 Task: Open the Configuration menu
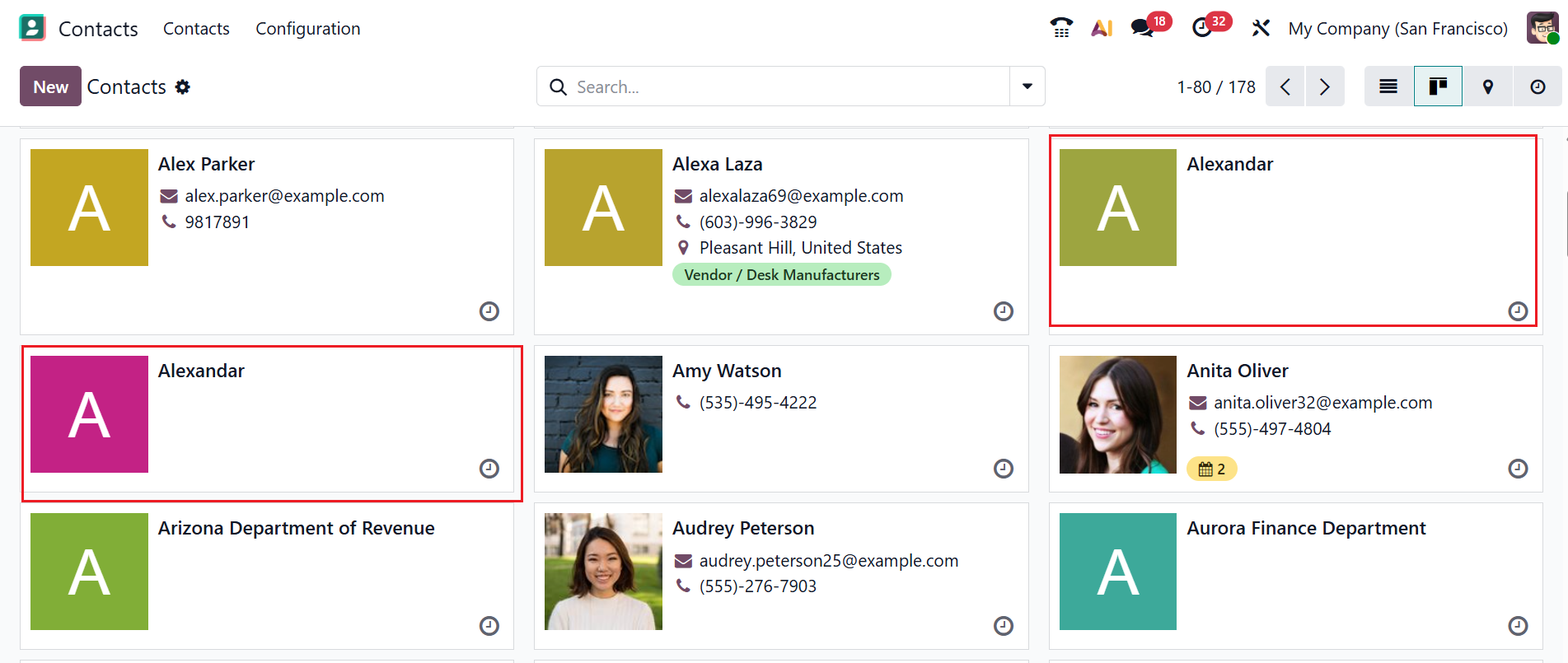[307, 28]
